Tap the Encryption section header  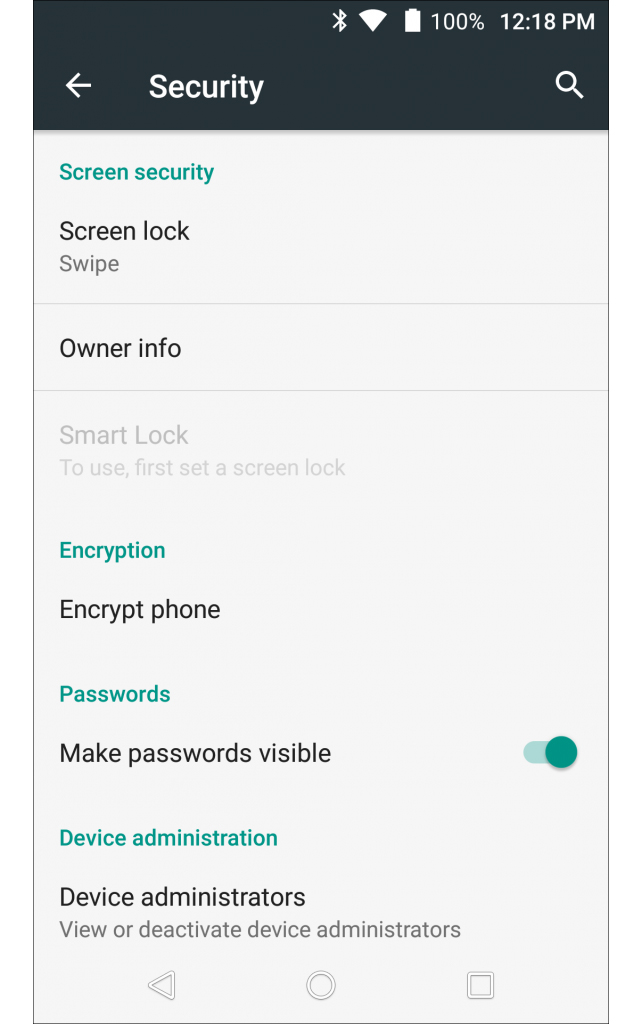(112, 550)
